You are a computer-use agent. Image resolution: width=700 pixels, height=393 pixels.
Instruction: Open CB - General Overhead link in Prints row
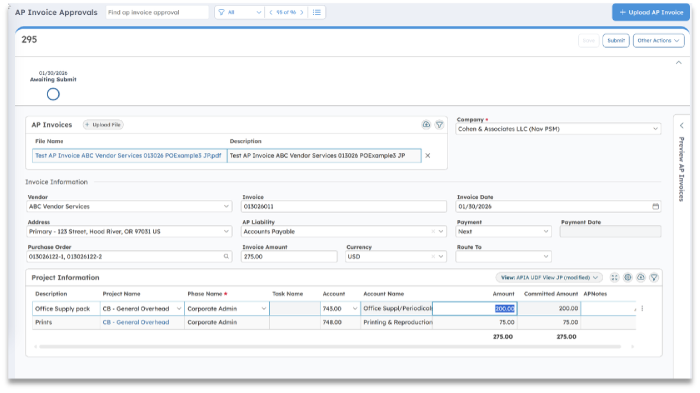(136, 322)
